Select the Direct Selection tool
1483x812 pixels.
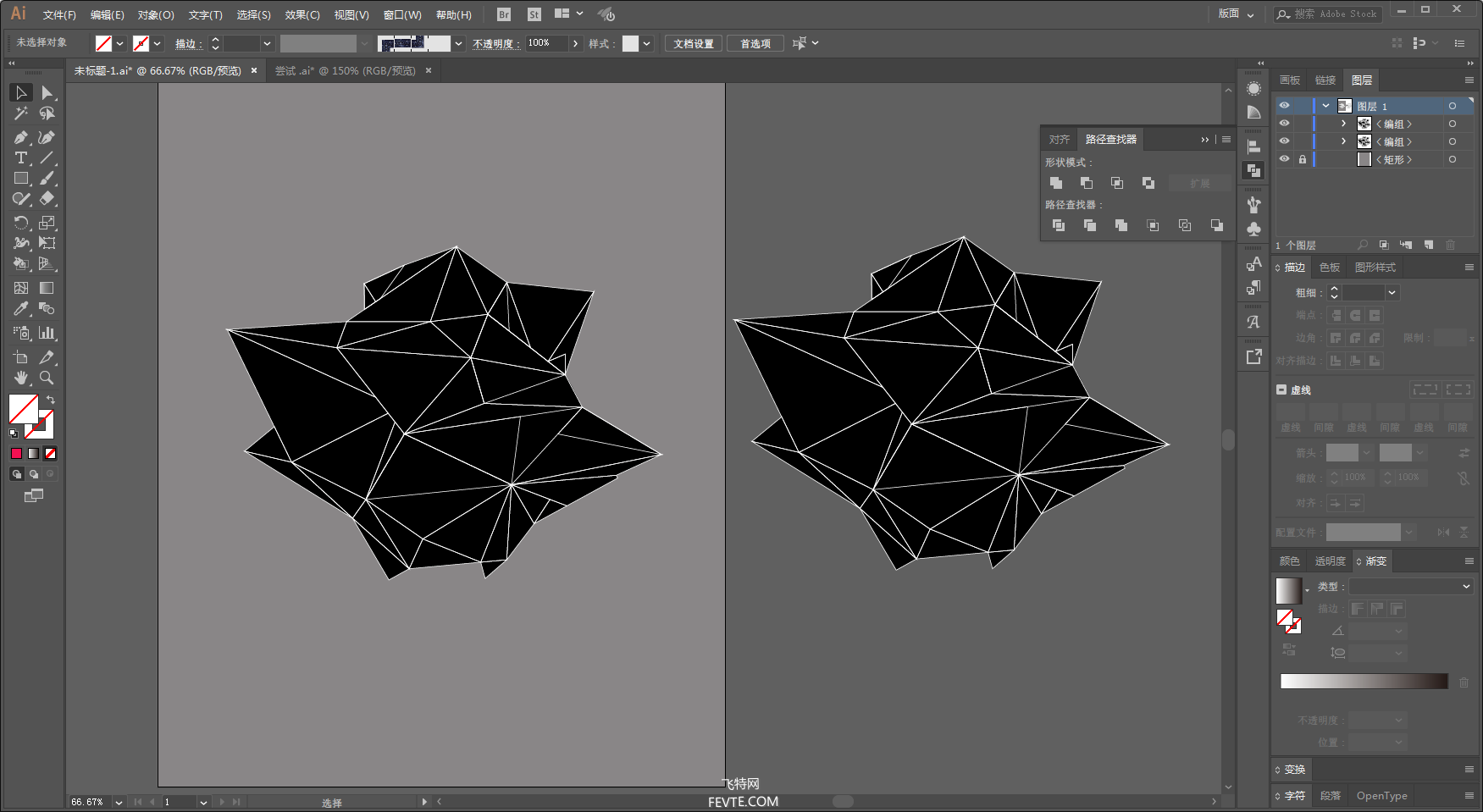(47, 92)
